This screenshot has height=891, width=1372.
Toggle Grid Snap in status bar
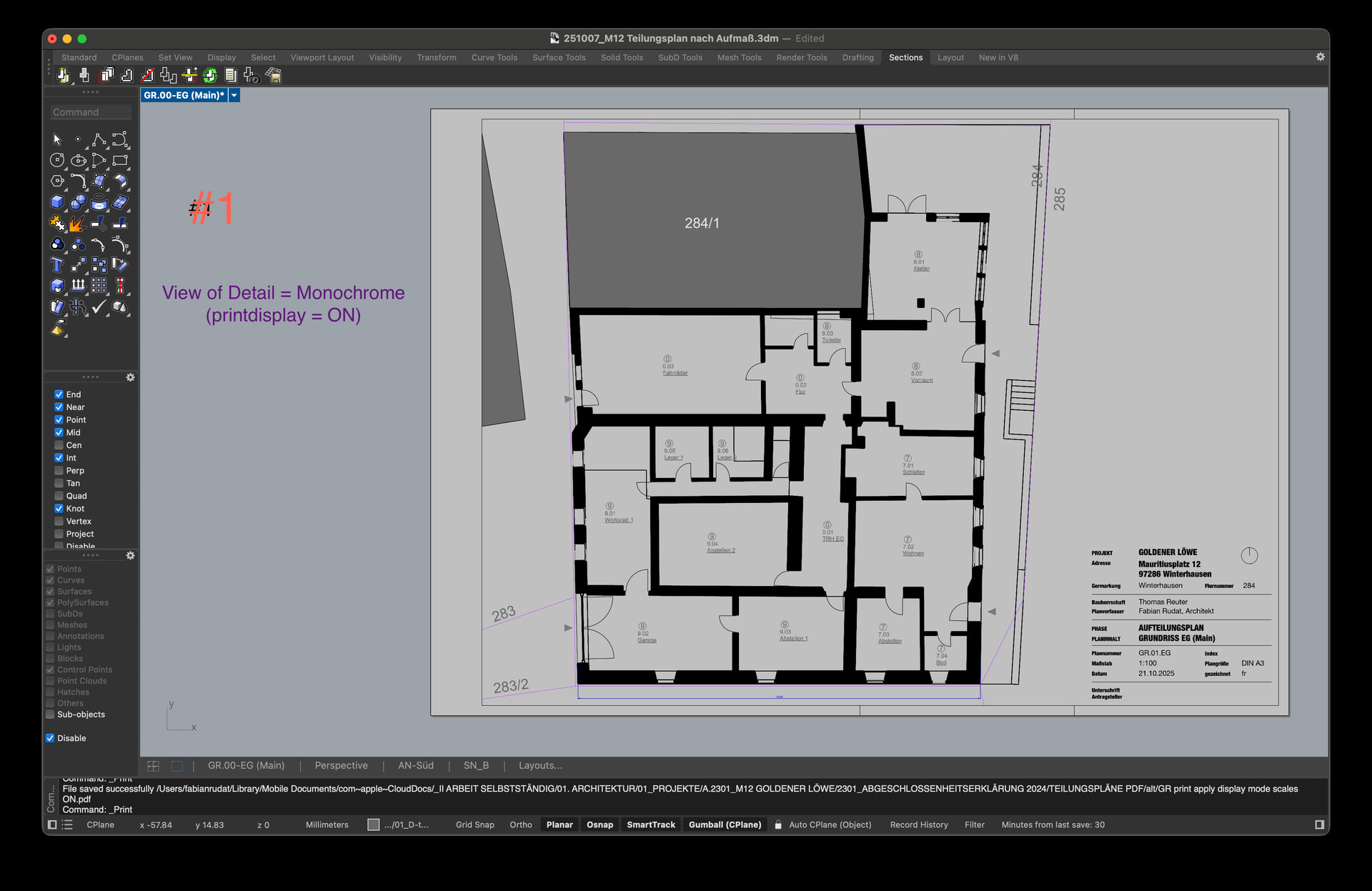(474, 825)
